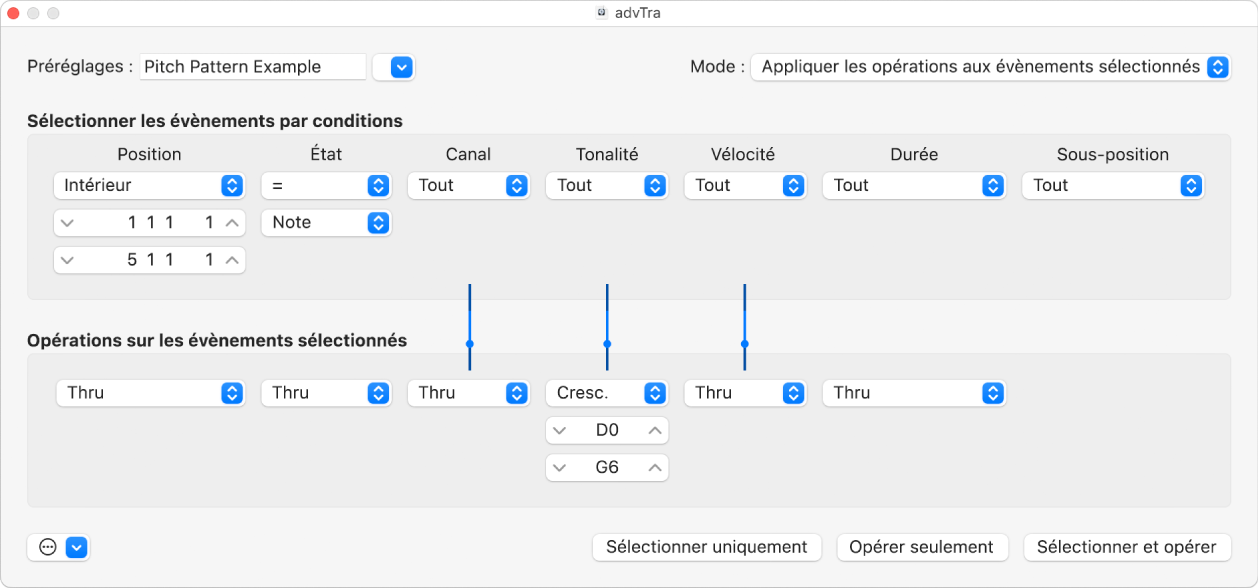Open the Note status type menu
Screen dimensions: 1258x588
(x=325, y=222)
